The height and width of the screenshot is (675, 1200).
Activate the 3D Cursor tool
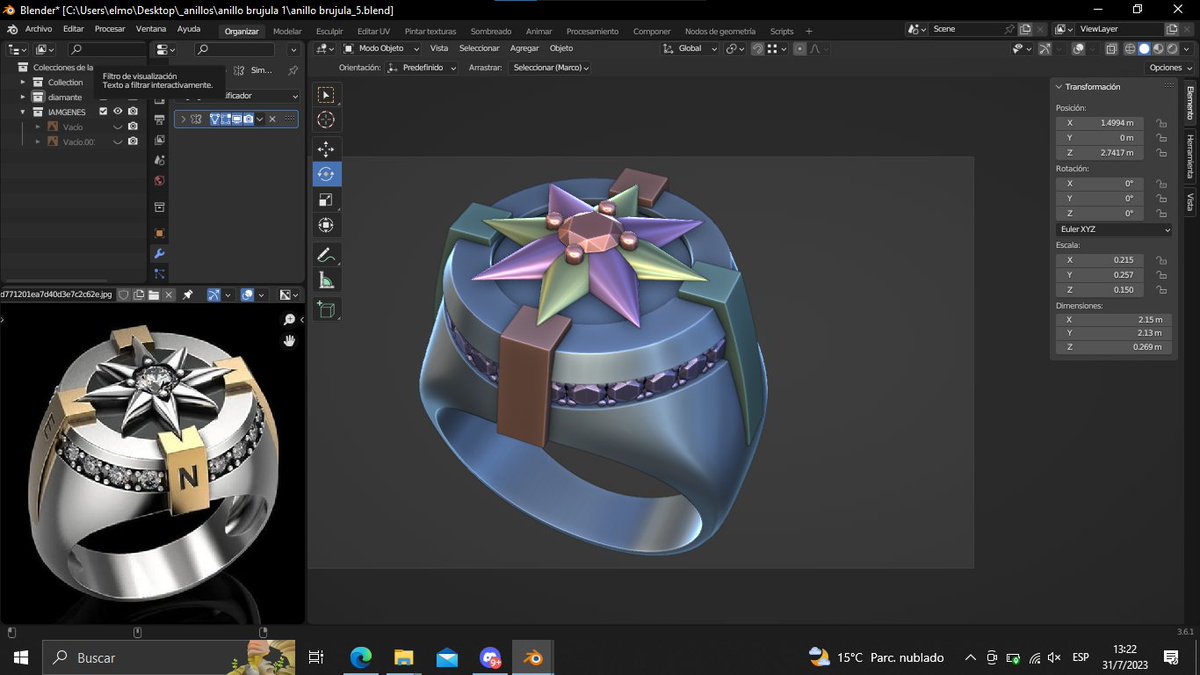pyautogui.click(x=326, y=120)
